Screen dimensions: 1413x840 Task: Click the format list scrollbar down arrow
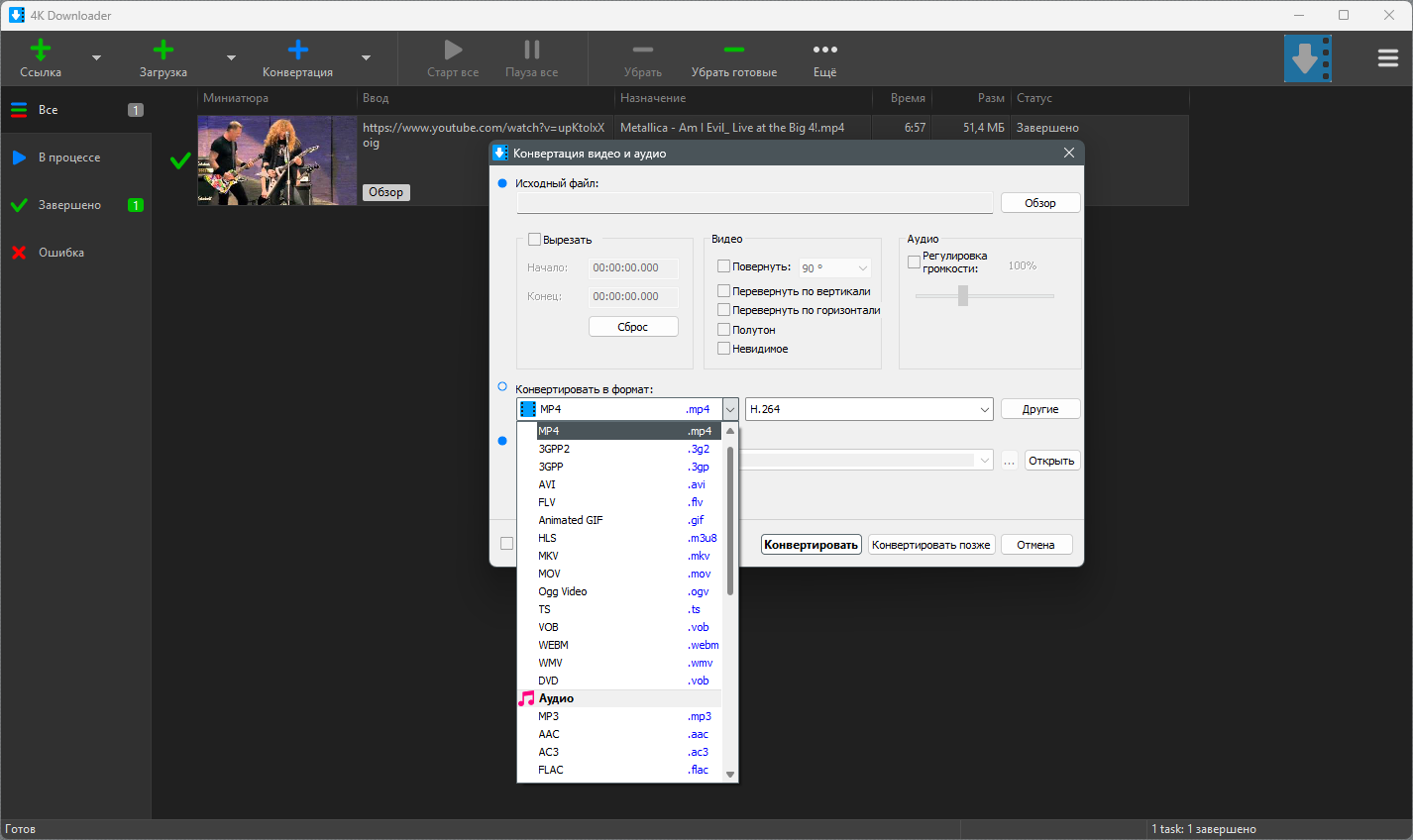tap(730, 775)
